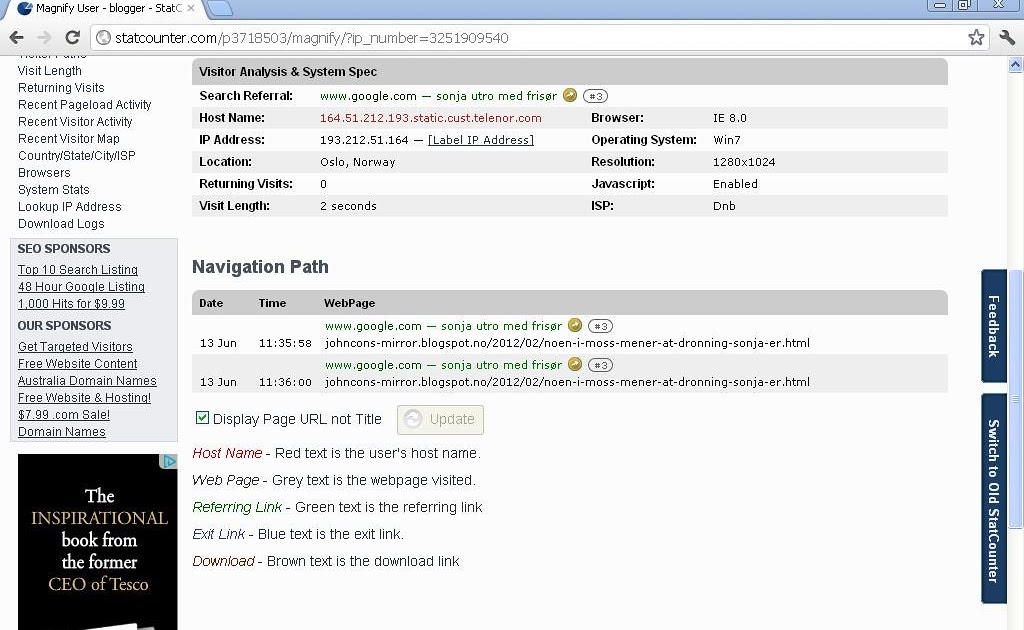This screenshot has width=1024, height=630.
Task: Click Label IP Address link
Action: click(481, 140)
